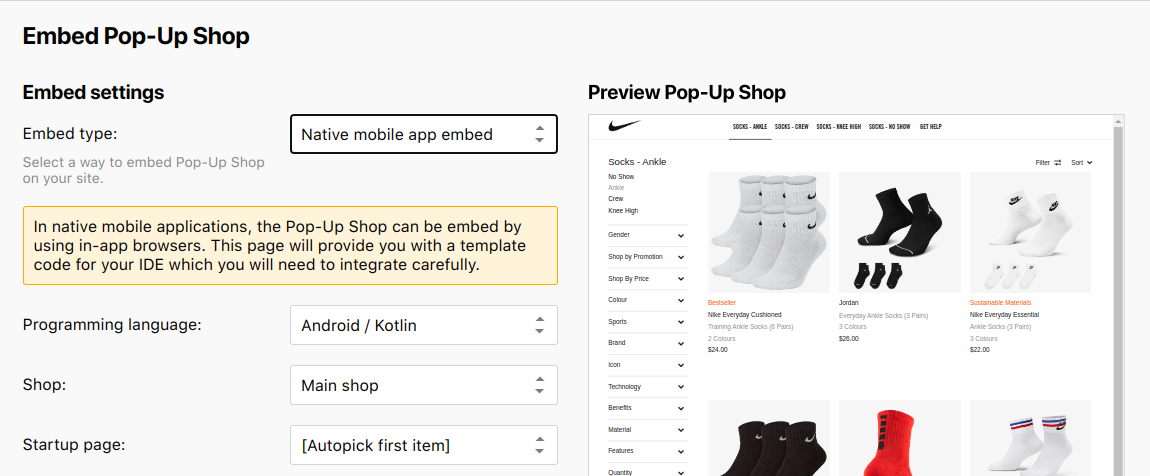Open the Jordan black ankle socks thumbnail

(x=899, y=232)
